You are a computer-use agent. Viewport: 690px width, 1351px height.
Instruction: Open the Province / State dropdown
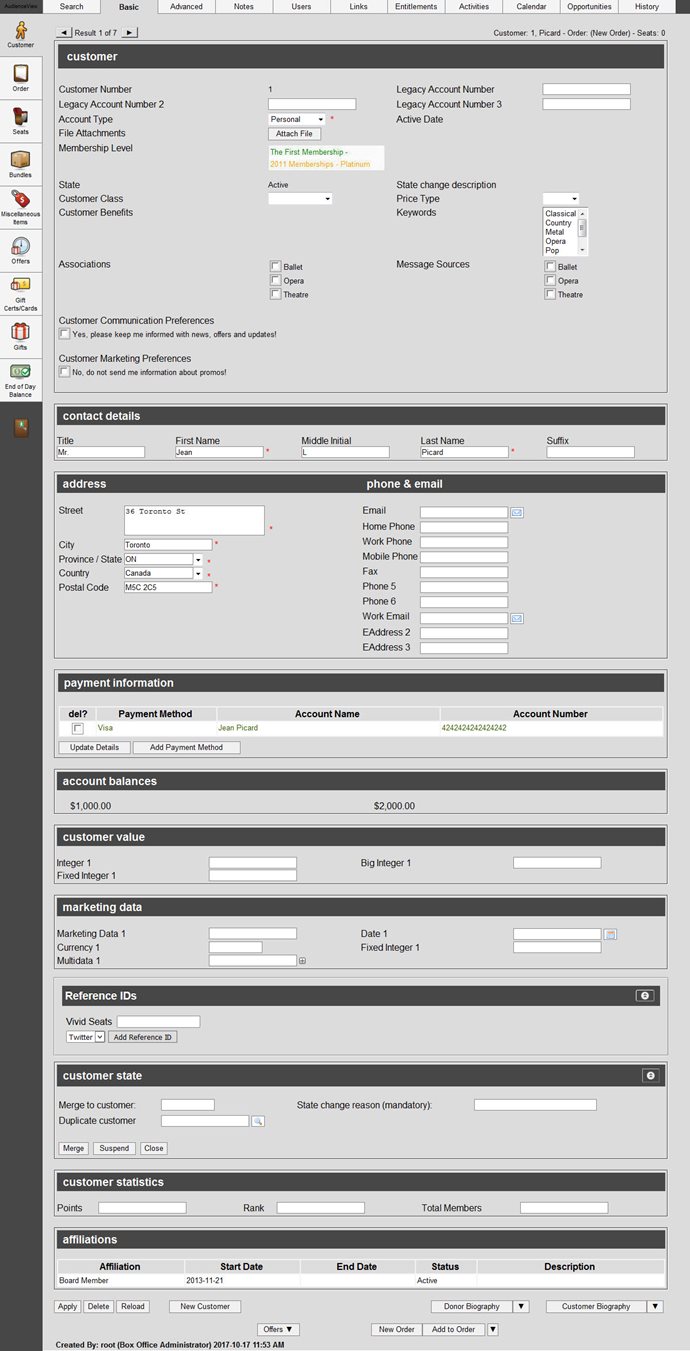click(164, 560)
